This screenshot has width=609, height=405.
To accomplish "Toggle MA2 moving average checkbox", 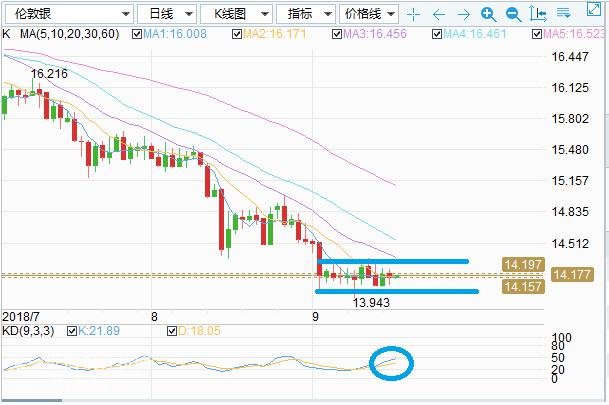I will [237, 34].
